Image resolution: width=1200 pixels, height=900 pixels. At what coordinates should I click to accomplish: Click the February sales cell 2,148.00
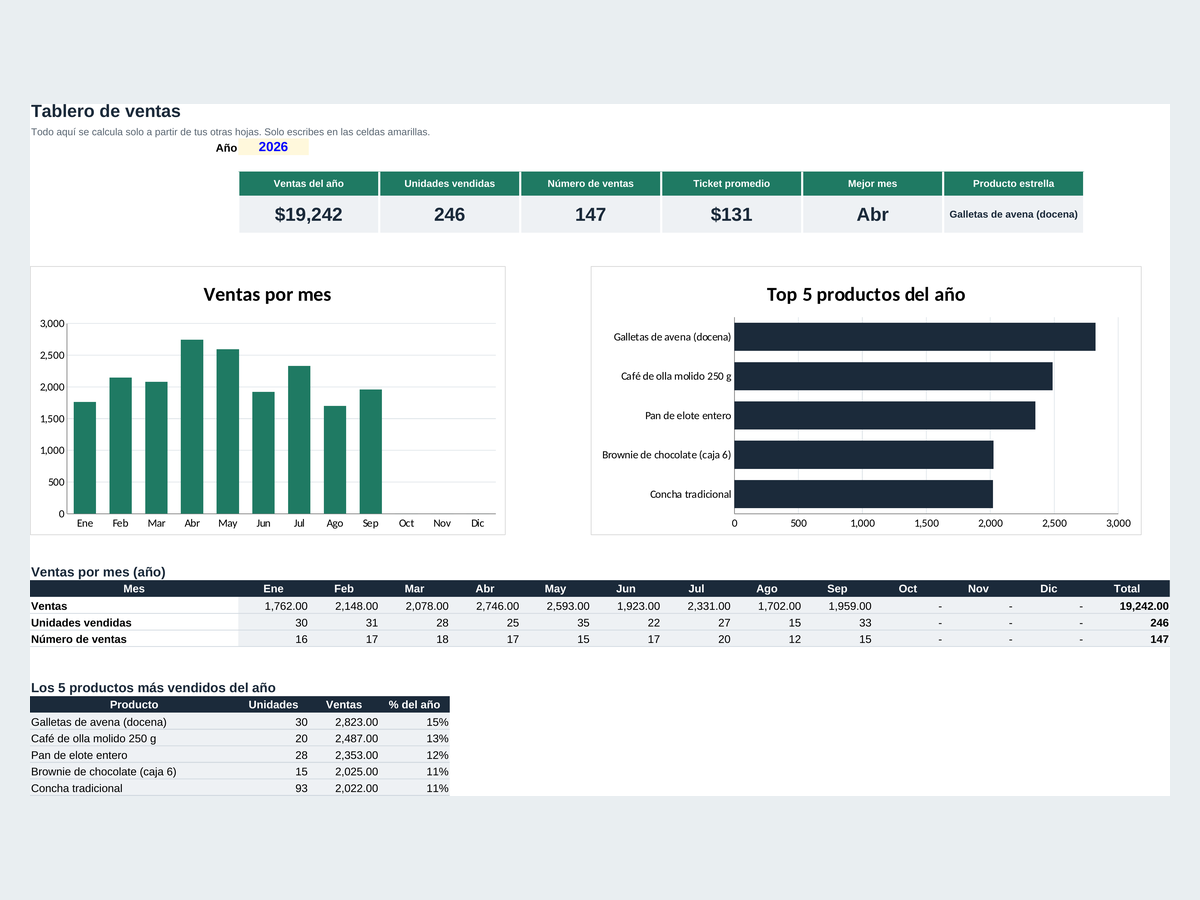point(344,606)
